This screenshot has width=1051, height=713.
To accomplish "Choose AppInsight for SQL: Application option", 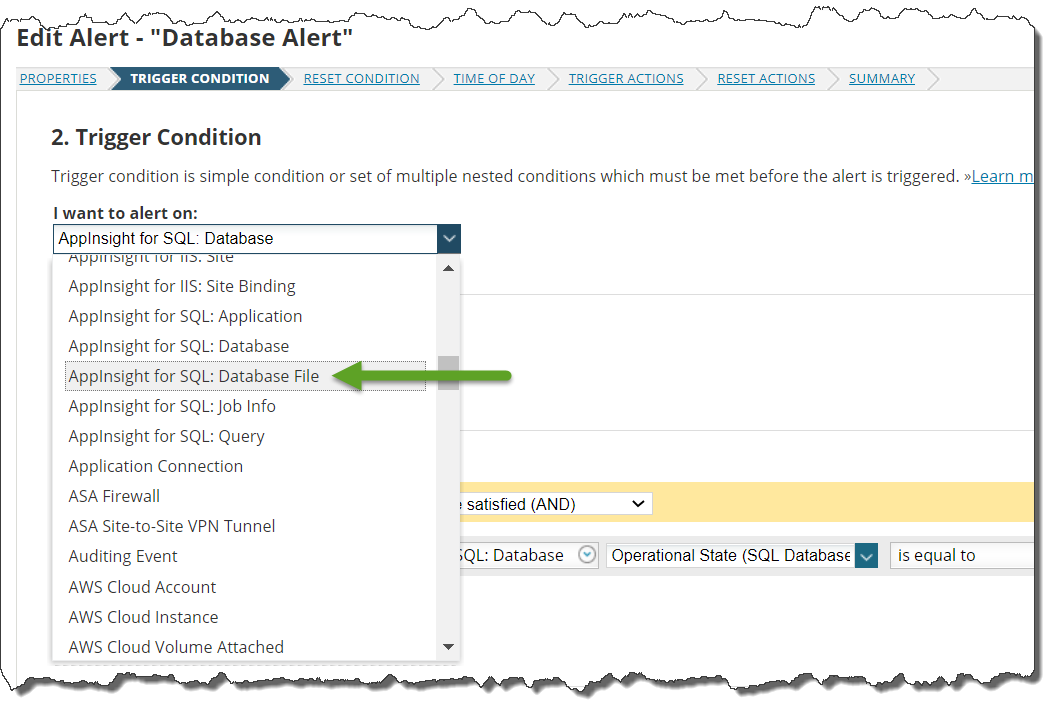I will [185, 316].
